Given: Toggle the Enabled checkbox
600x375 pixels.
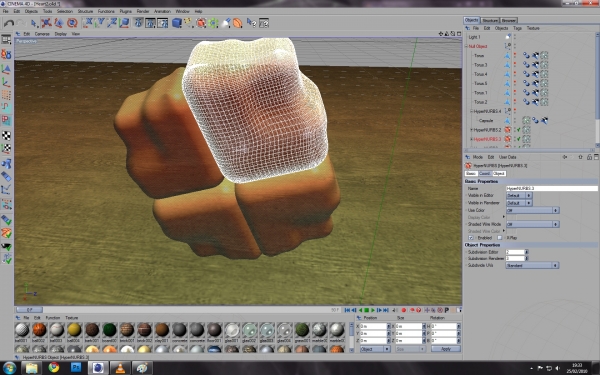Looking at the screenshot, I should coord(471,238).
